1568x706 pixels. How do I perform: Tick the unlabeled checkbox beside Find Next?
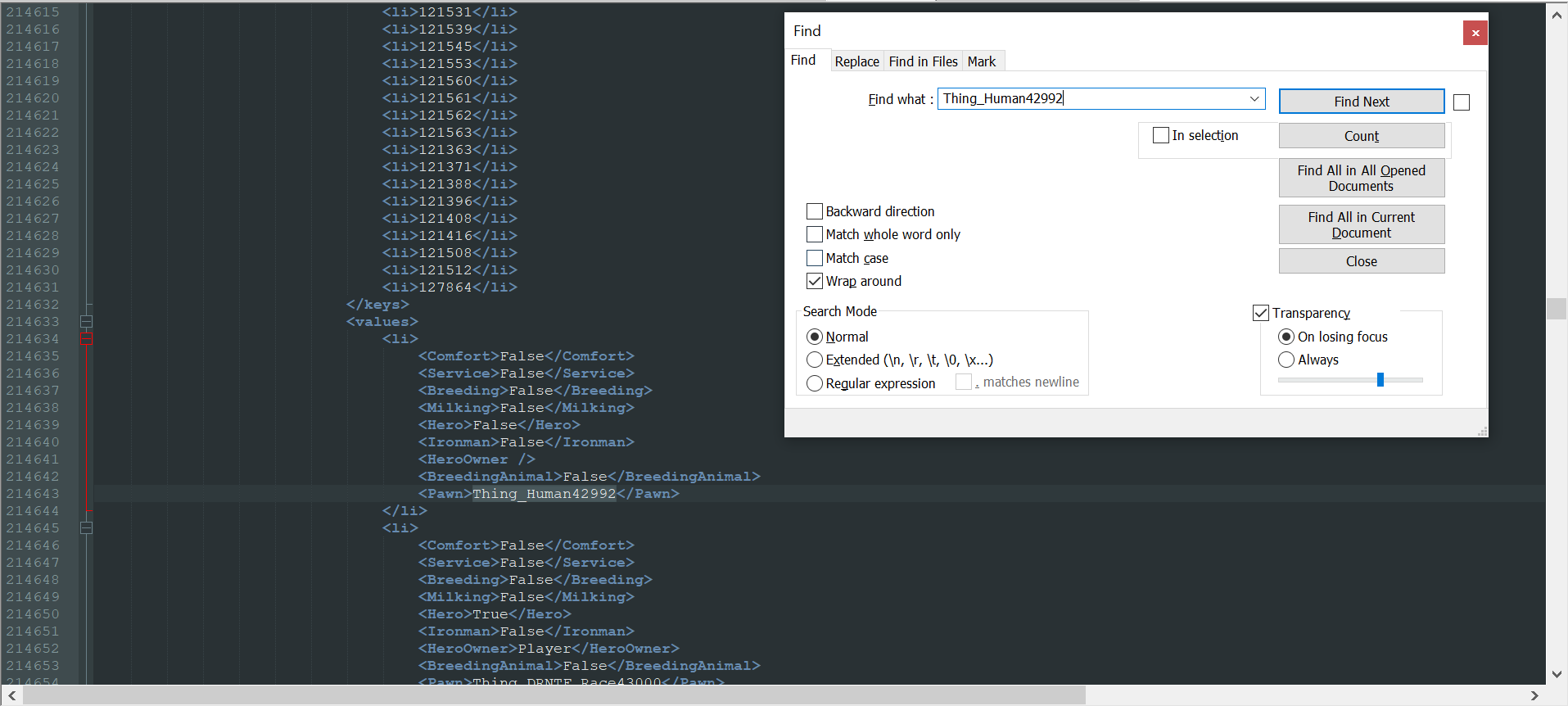[1462, 102]
